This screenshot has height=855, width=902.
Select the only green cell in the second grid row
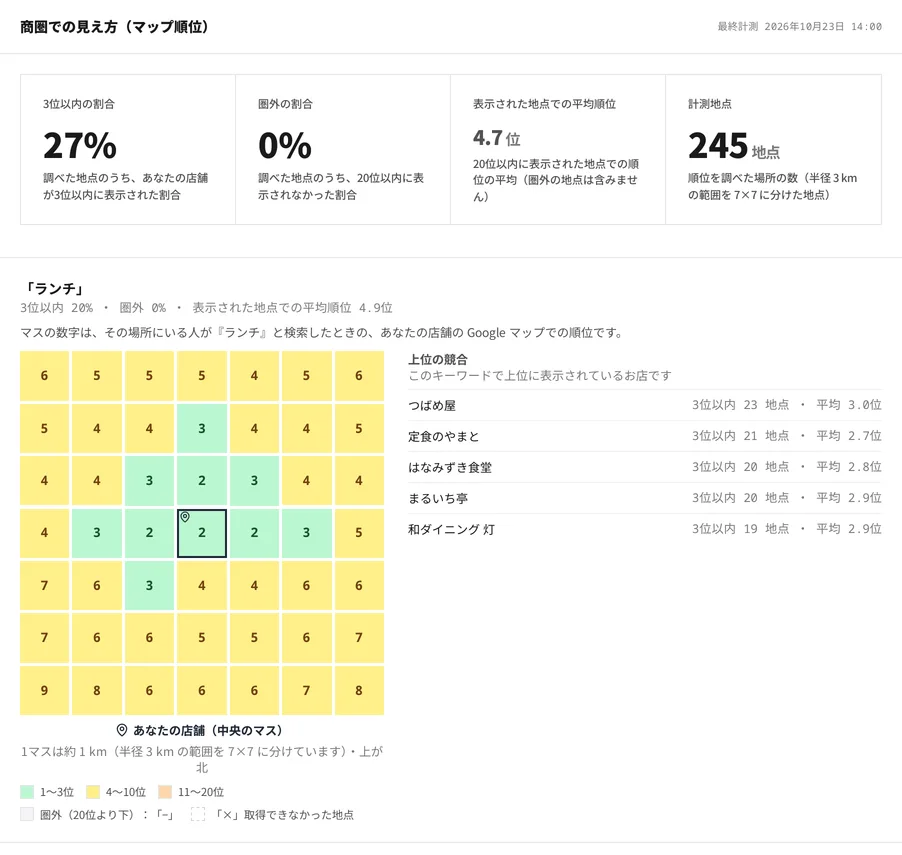pyautogui.click(x=202, y=428)
